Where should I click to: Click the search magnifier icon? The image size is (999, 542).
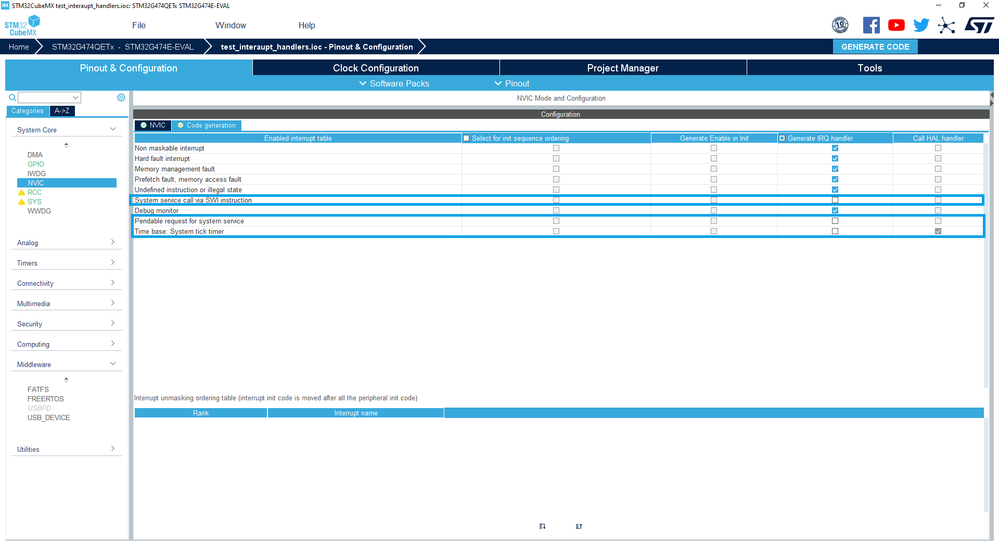[x=12, y=97]
